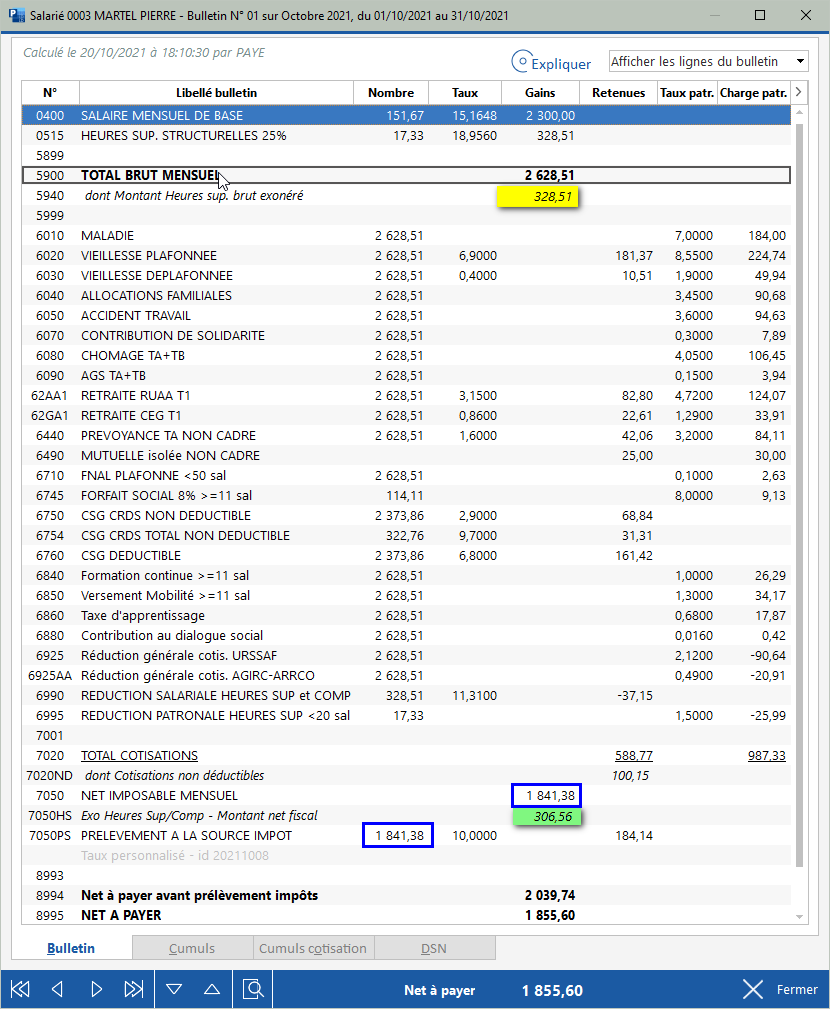Select the VIEILLESSE PLAFONNEE row

(x=406, y=255)
